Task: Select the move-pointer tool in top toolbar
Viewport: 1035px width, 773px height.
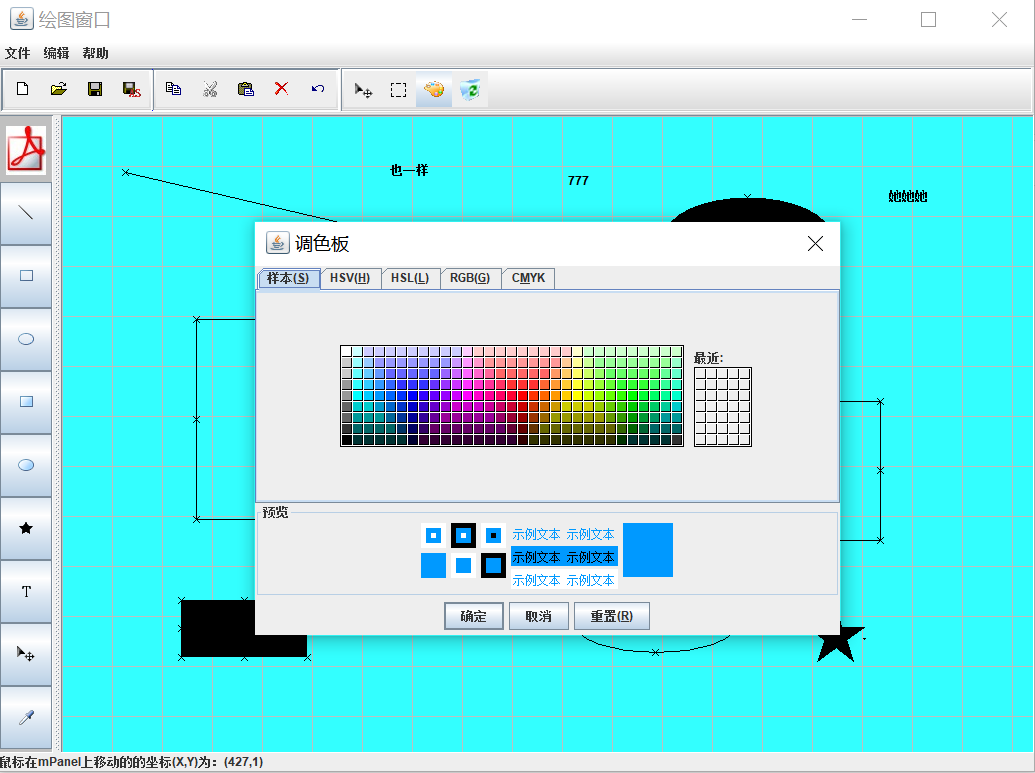Action: tap(362, 90)
